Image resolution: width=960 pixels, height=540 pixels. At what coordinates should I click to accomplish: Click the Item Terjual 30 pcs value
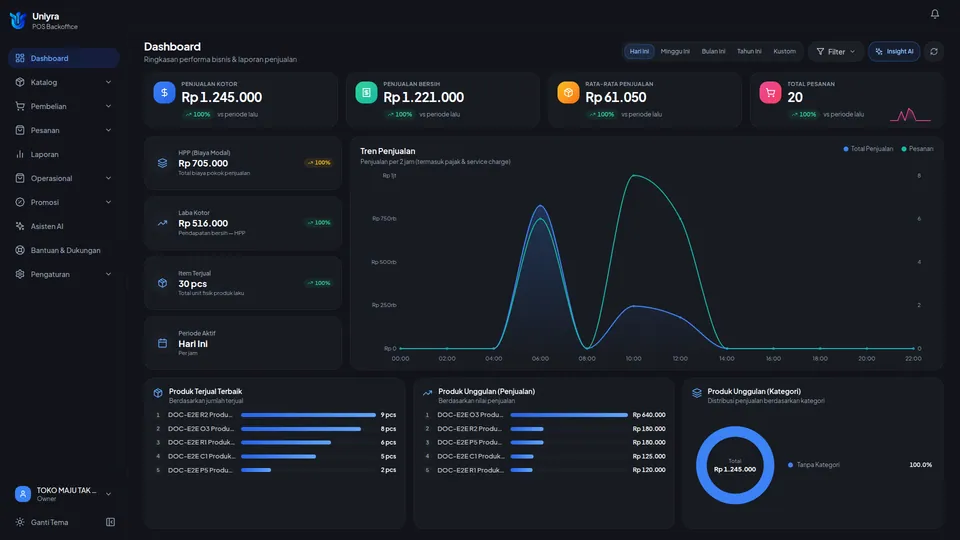coord(192,283)
